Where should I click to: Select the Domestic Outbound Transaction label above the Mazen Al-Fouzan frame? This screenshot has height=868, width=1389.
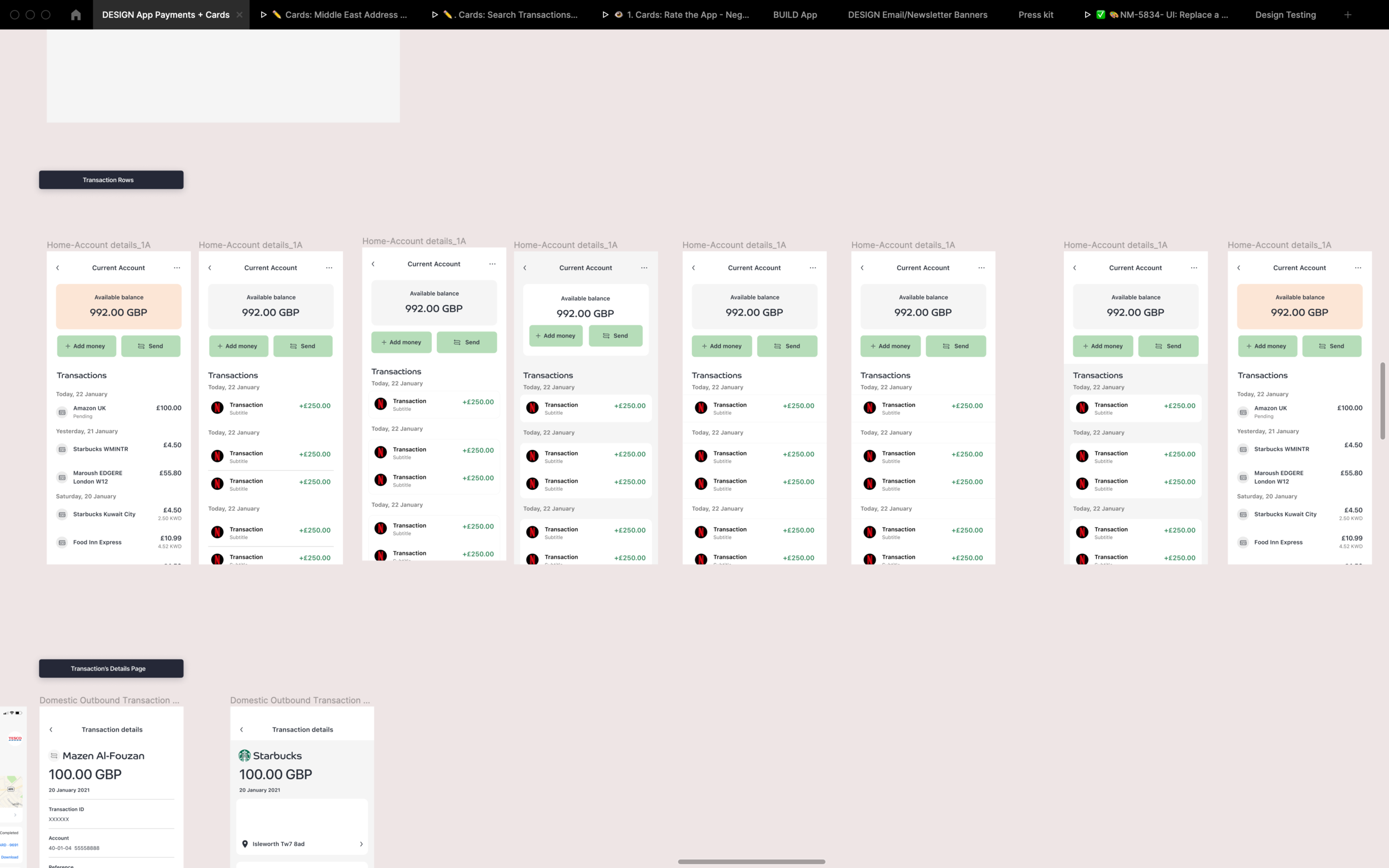[109, 700]
